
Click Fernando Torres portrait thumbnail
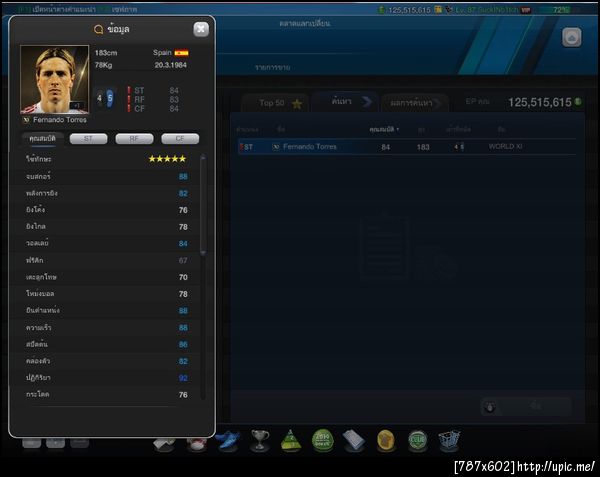click(x=54, y=80)
